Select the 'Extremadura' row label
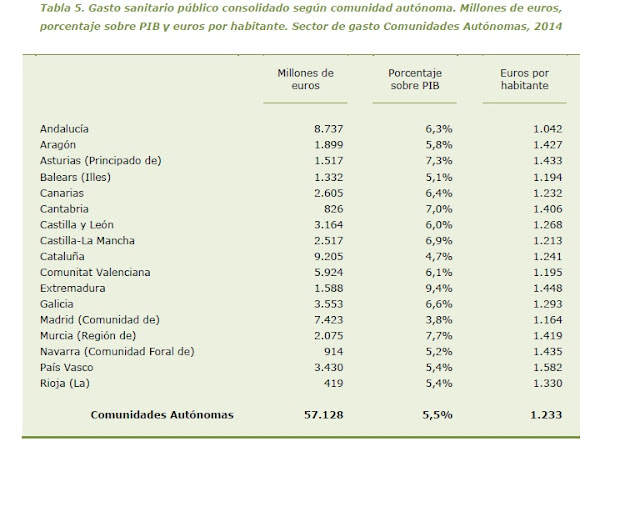Viewport: 640px width, 512px height. (x=73, y=288)
